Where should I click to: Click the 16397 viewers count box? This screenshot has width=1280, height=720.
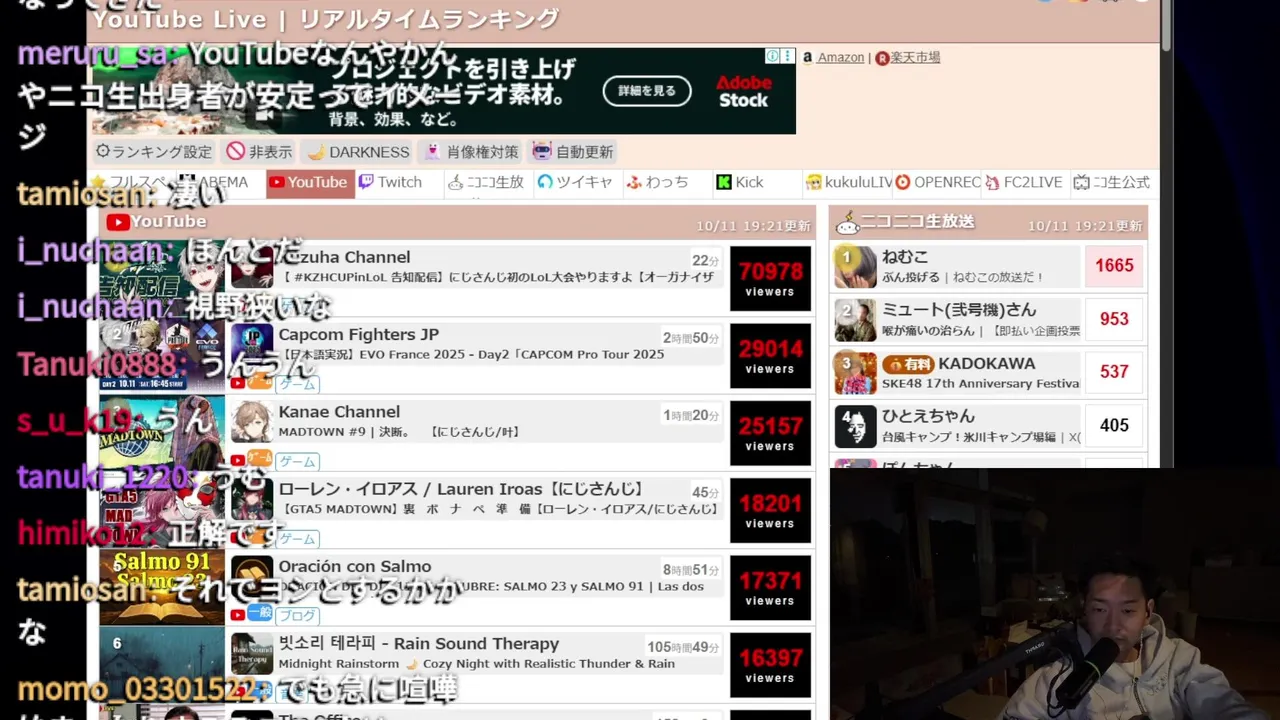[770, 665]
